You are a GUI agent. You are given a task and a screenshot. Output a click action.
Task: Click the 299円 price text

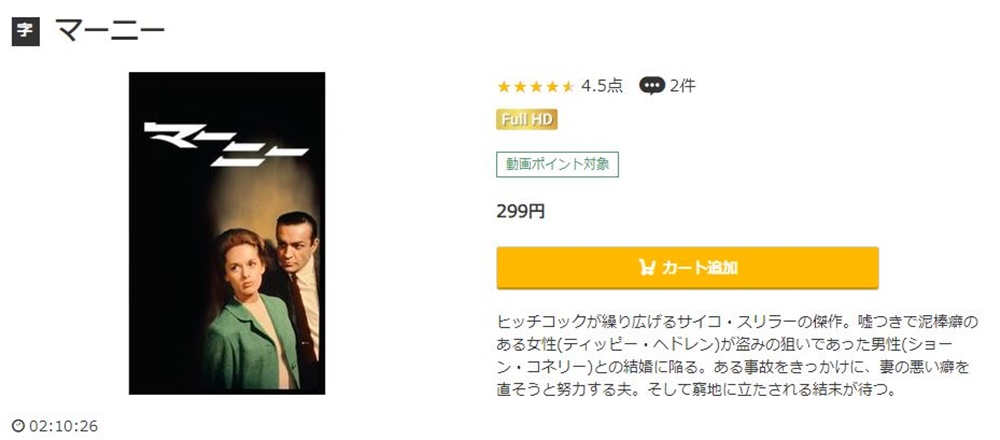[520, 211]
